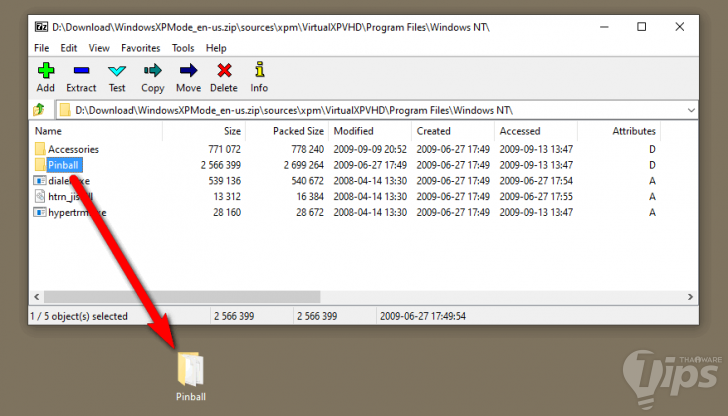The width and height of the screenshot is (728, 416).
Task: Click the scroll left arrow
Action: [37, 296]
